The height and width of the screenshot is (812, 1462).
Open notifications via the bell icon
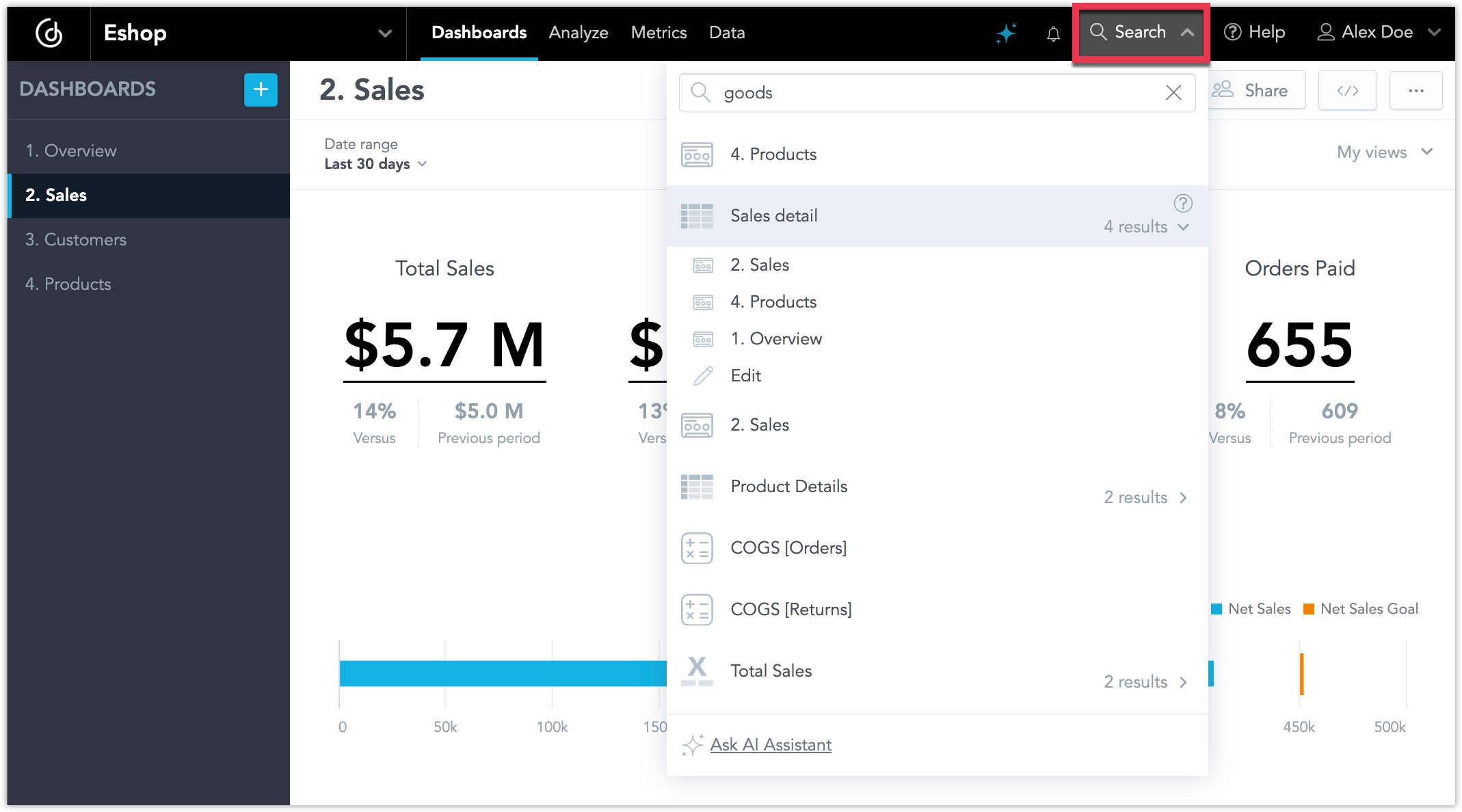click(1053, 33)
